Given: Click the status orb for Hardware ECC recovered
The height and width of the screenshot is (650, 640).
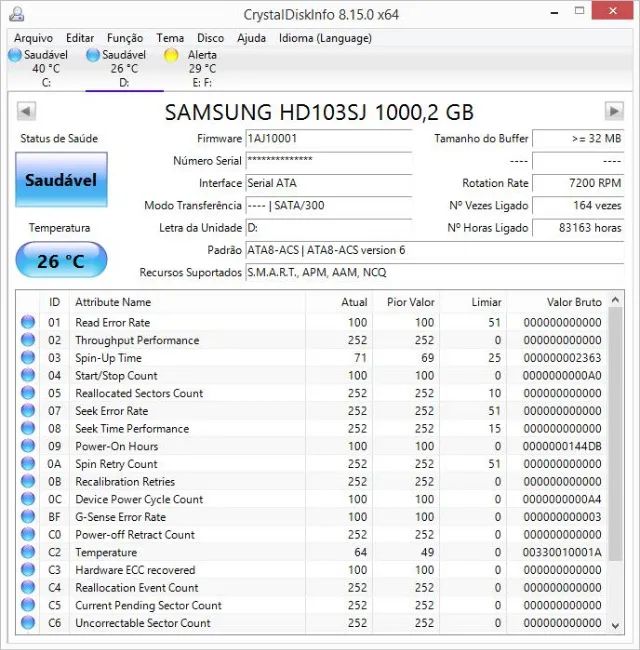Looking at the screenshot, I should 28,570.
